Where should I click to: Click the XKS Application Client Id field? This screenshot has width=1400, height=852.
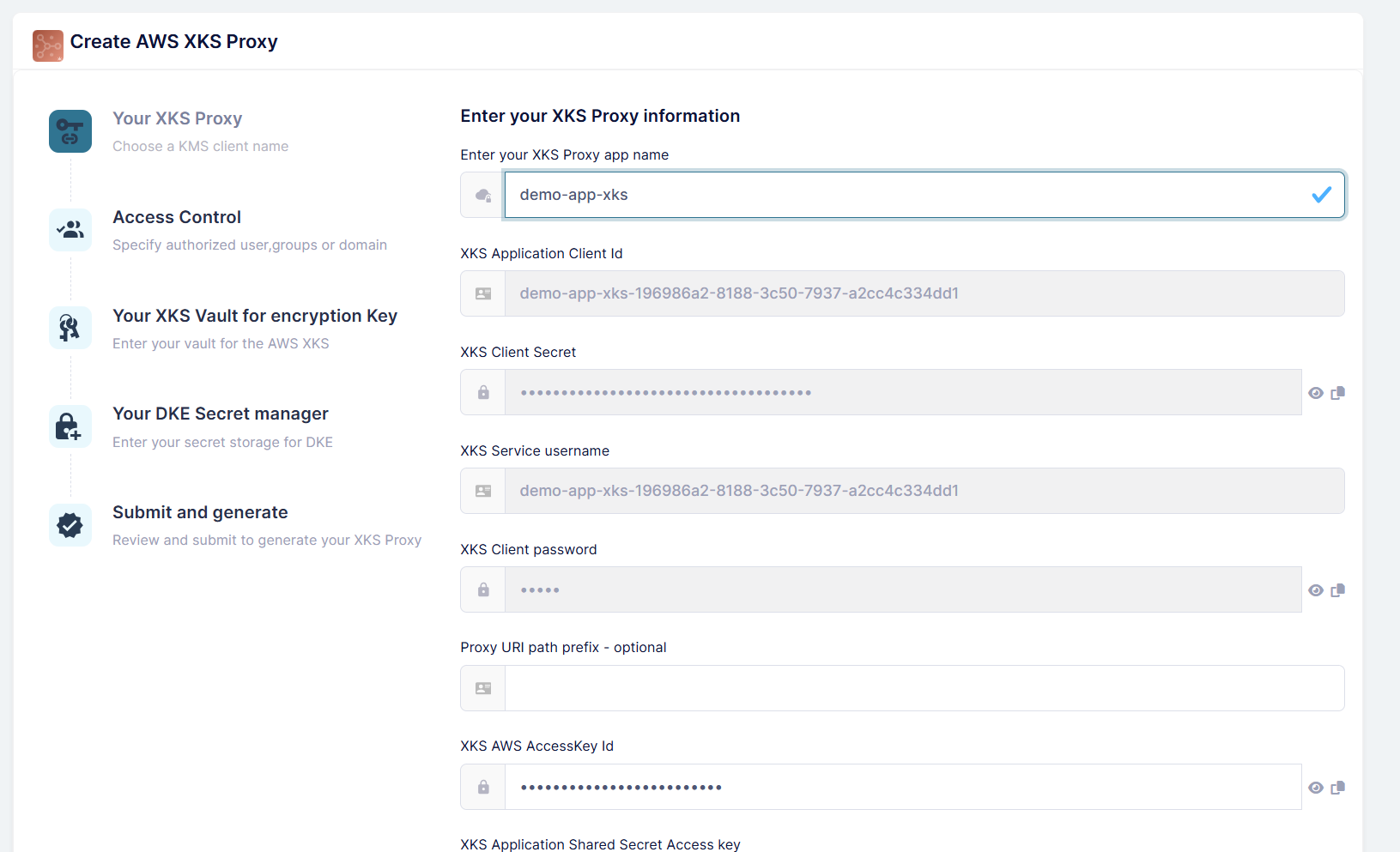pyautogui.click(x=924, y=293)
